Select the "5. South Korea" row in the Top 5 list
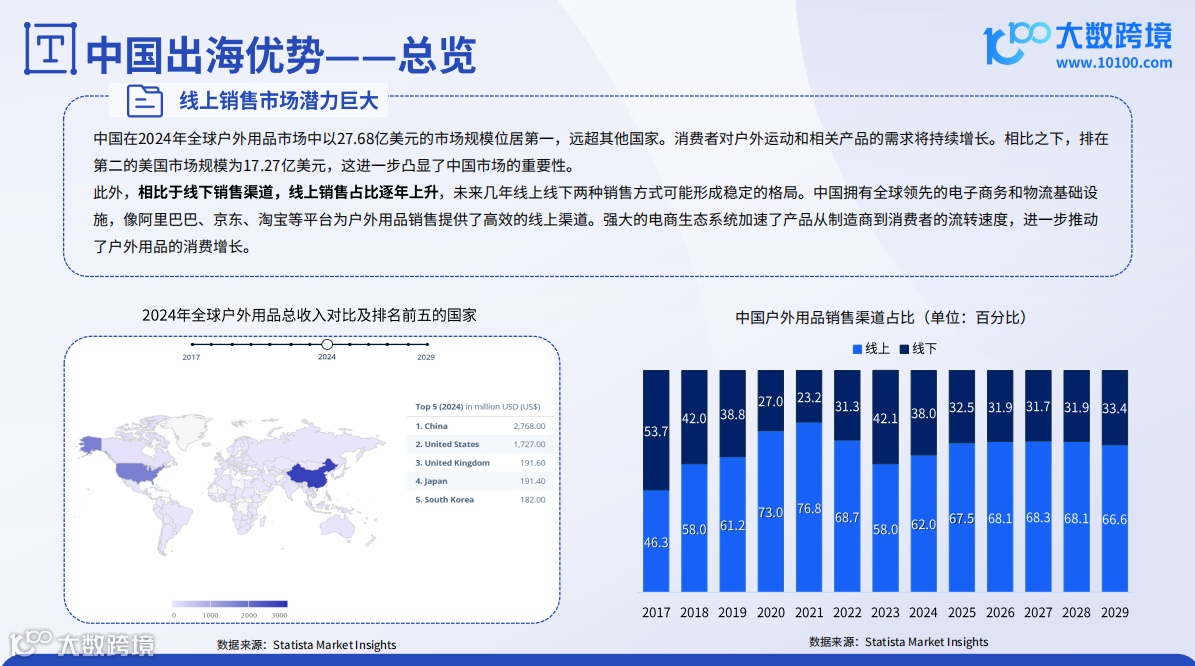Viewport: 1195px width, 666px height. (x=470, y=500)
